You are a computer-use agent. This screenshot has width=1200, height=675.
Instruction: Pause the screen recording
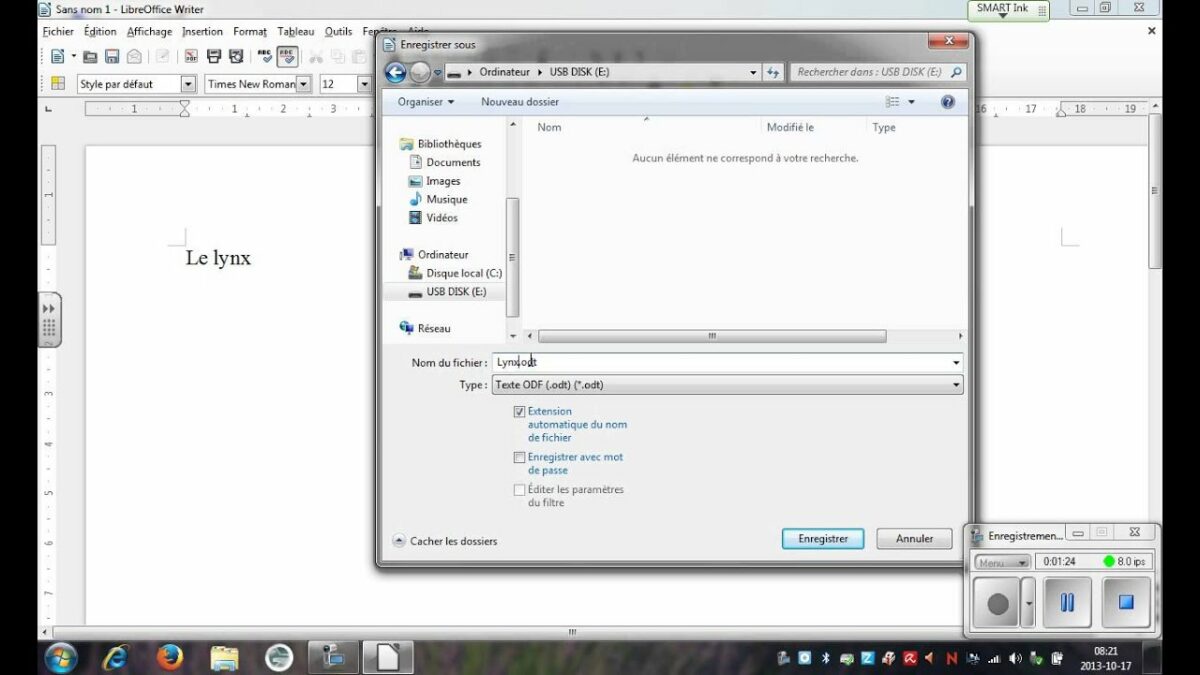coord(1066,602)
